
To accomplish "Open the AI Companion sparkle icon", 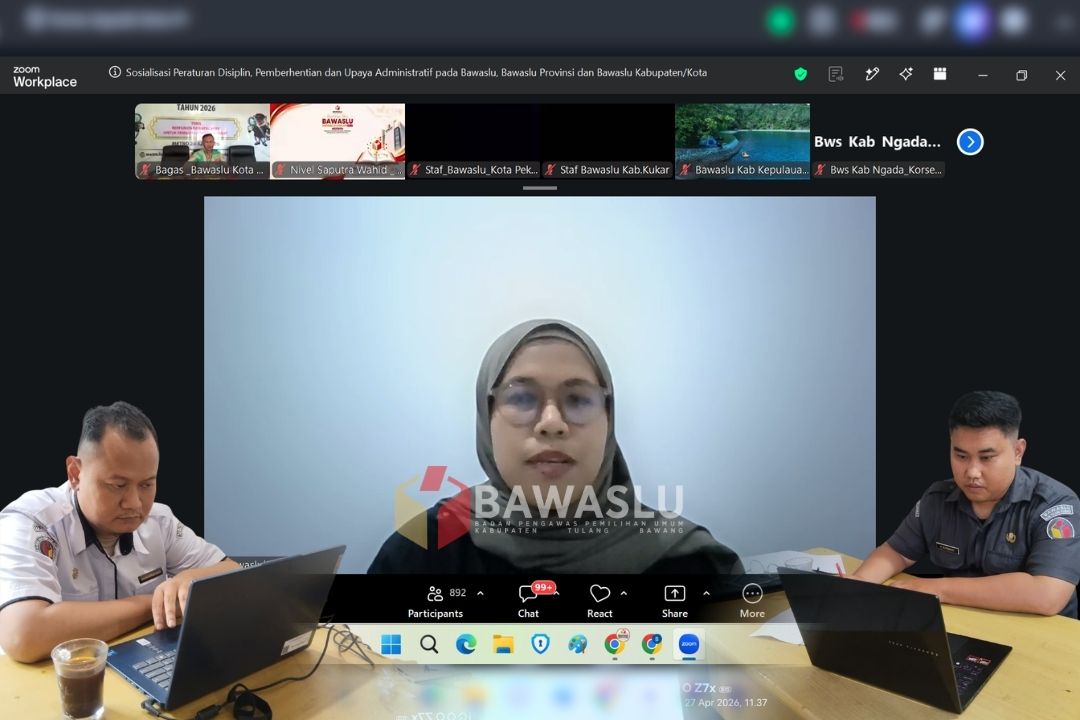I will 906,74.
